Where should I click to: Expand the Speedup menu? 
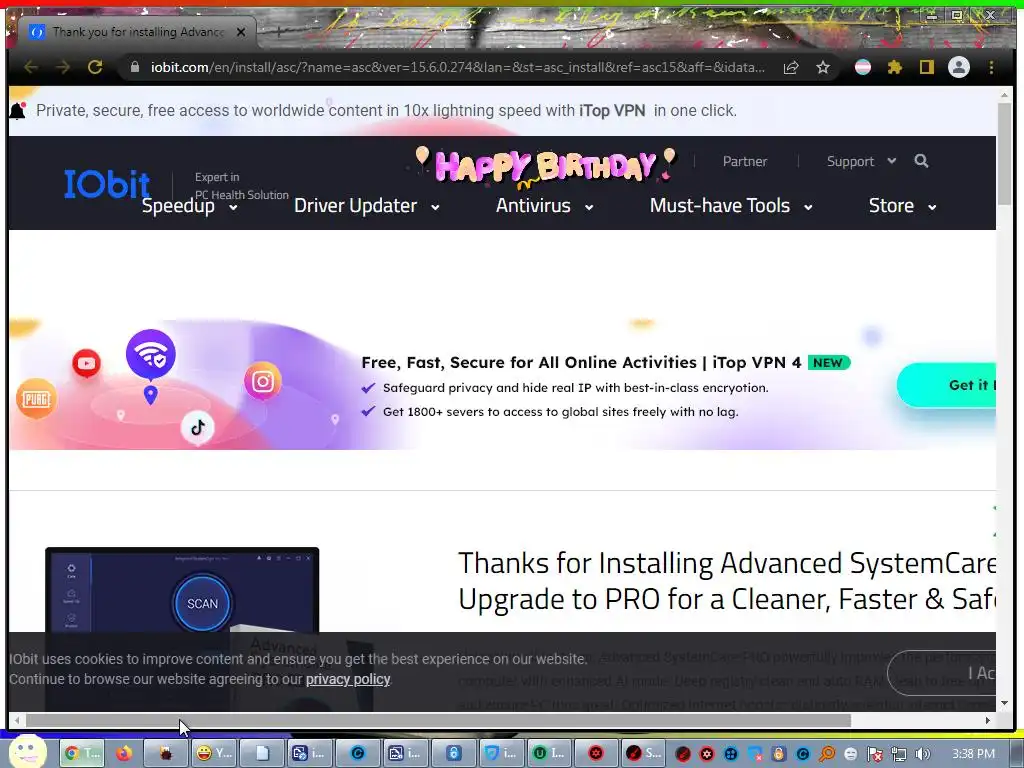pos(189,206)
